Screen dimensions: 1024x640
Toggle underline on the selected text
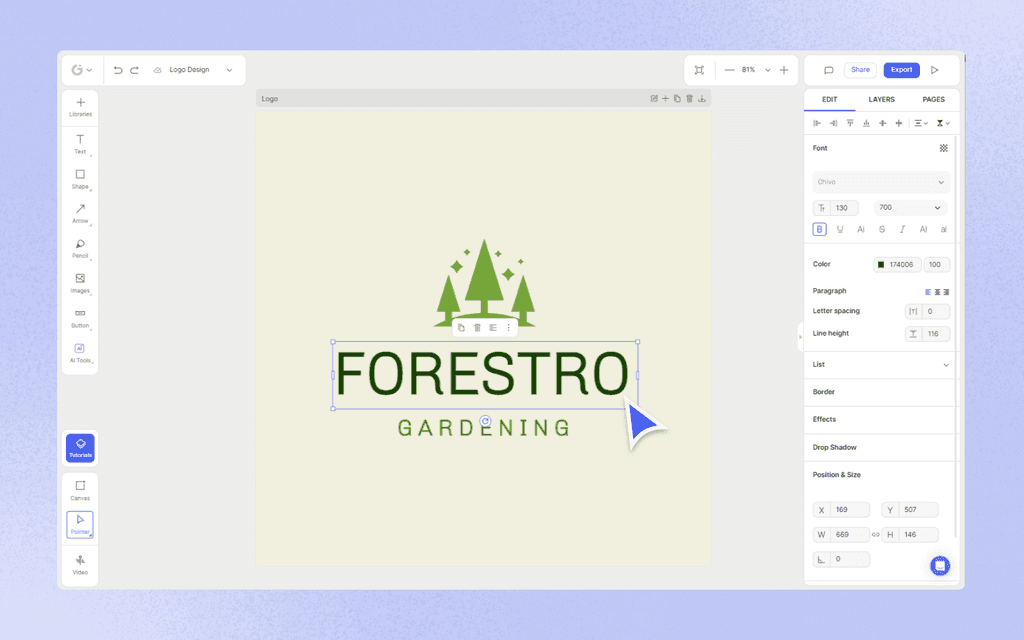(840, 229)
